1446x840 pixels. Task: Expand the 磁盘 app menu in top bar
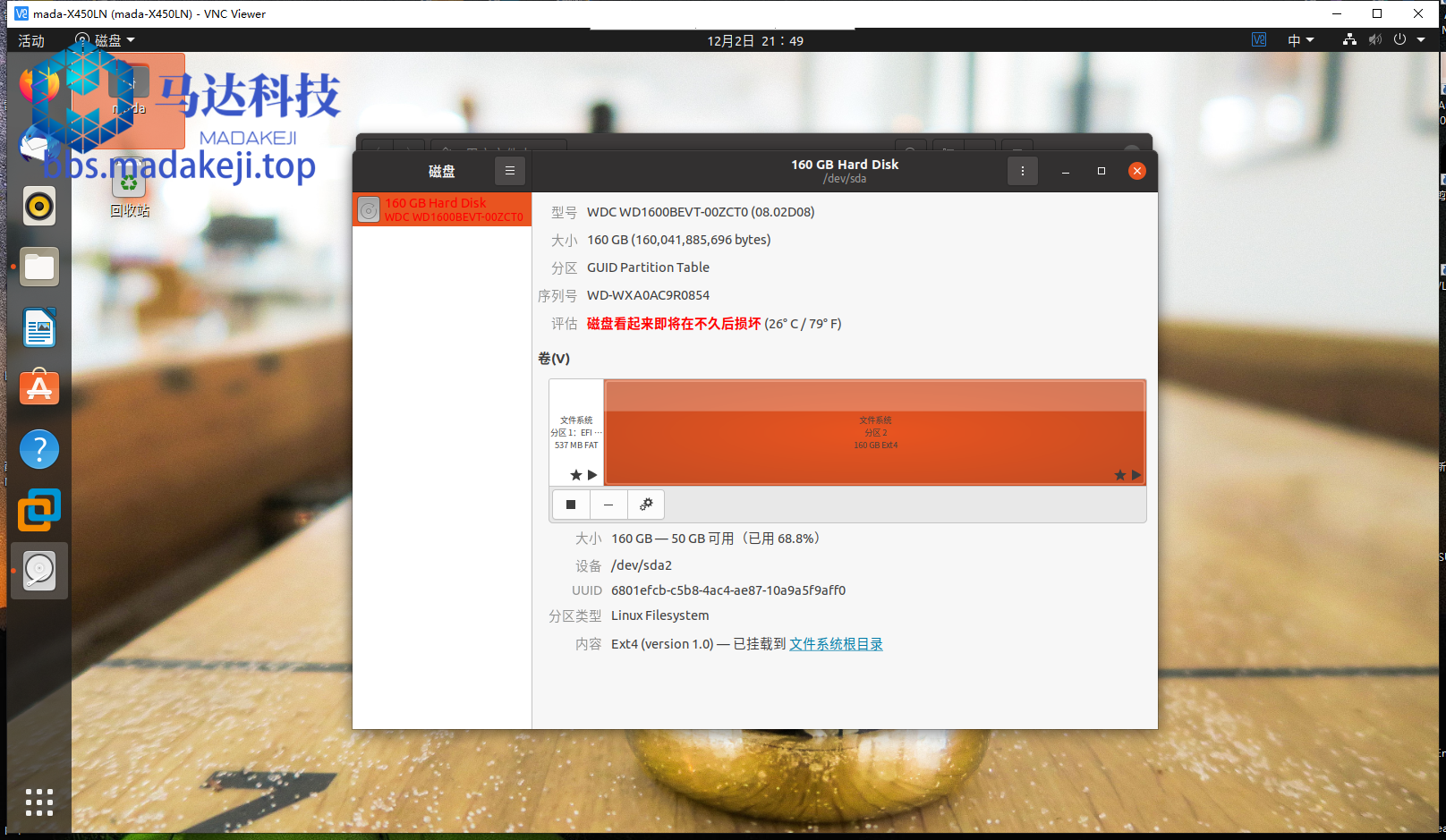click(x=106, y=40)
